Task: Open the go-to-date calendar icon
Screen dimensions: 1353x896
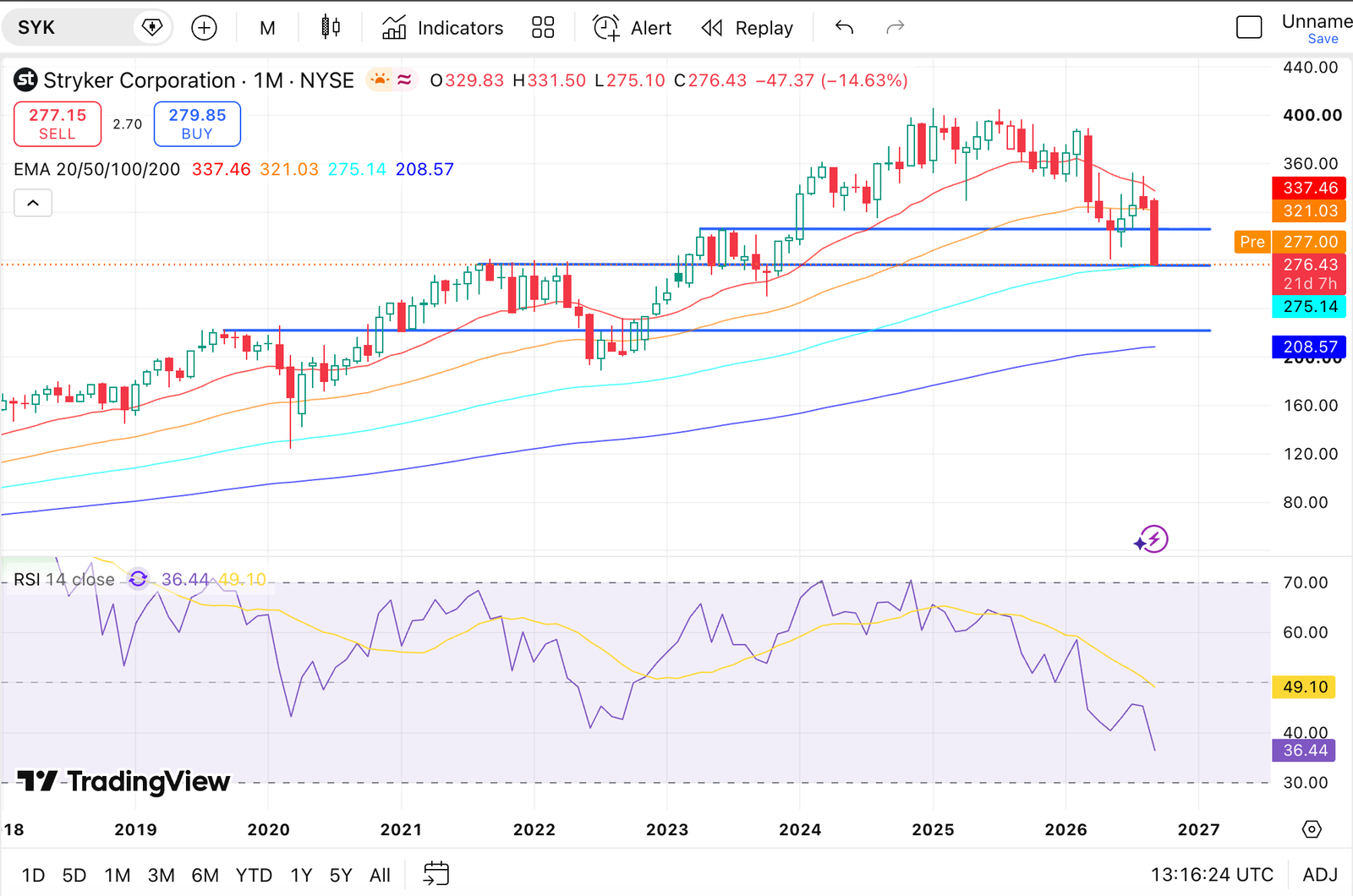Action: tap(436, 874)
